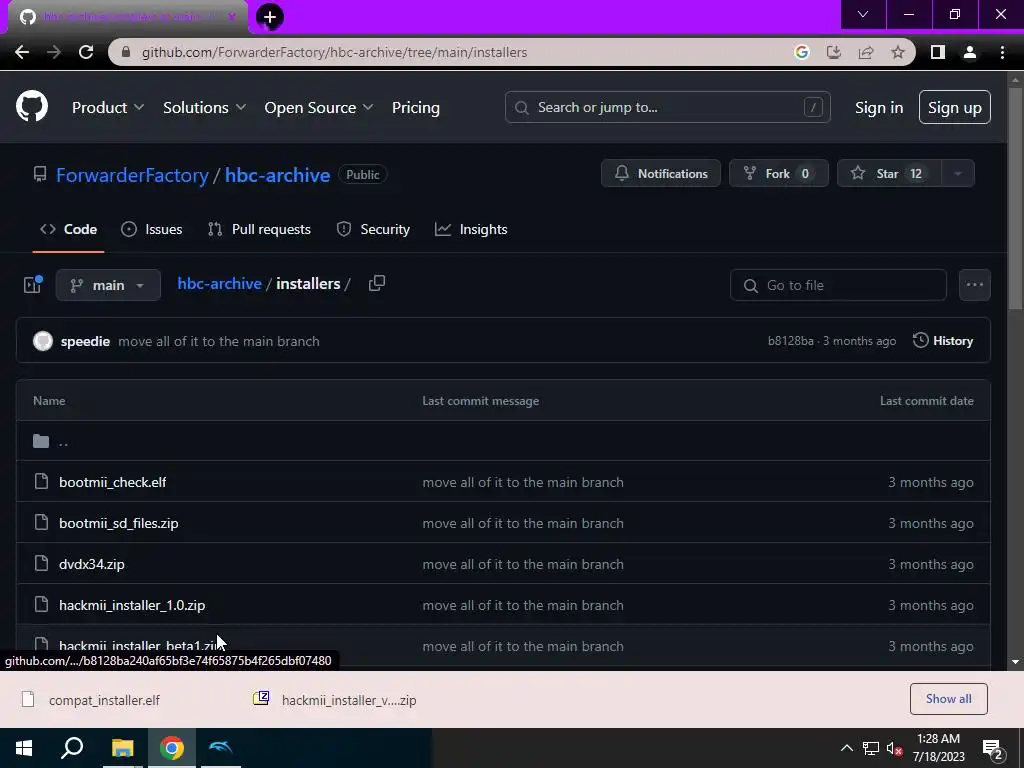The image size is (1024, 768).
Task: Fork the hbc-archive repository
Action: click(778, 173)
